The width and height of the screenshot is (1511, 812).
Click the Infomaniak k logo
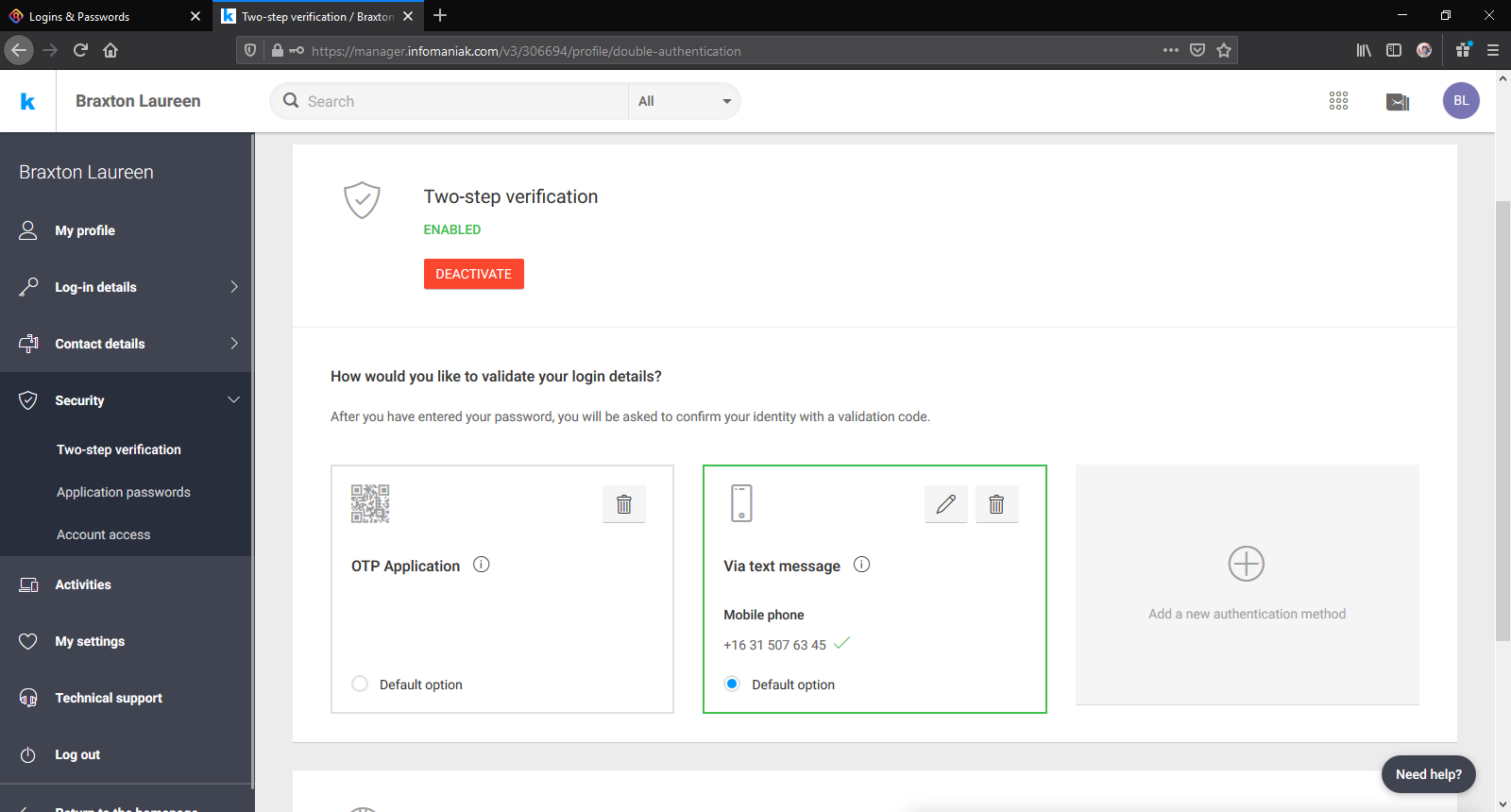coord(27,101)
